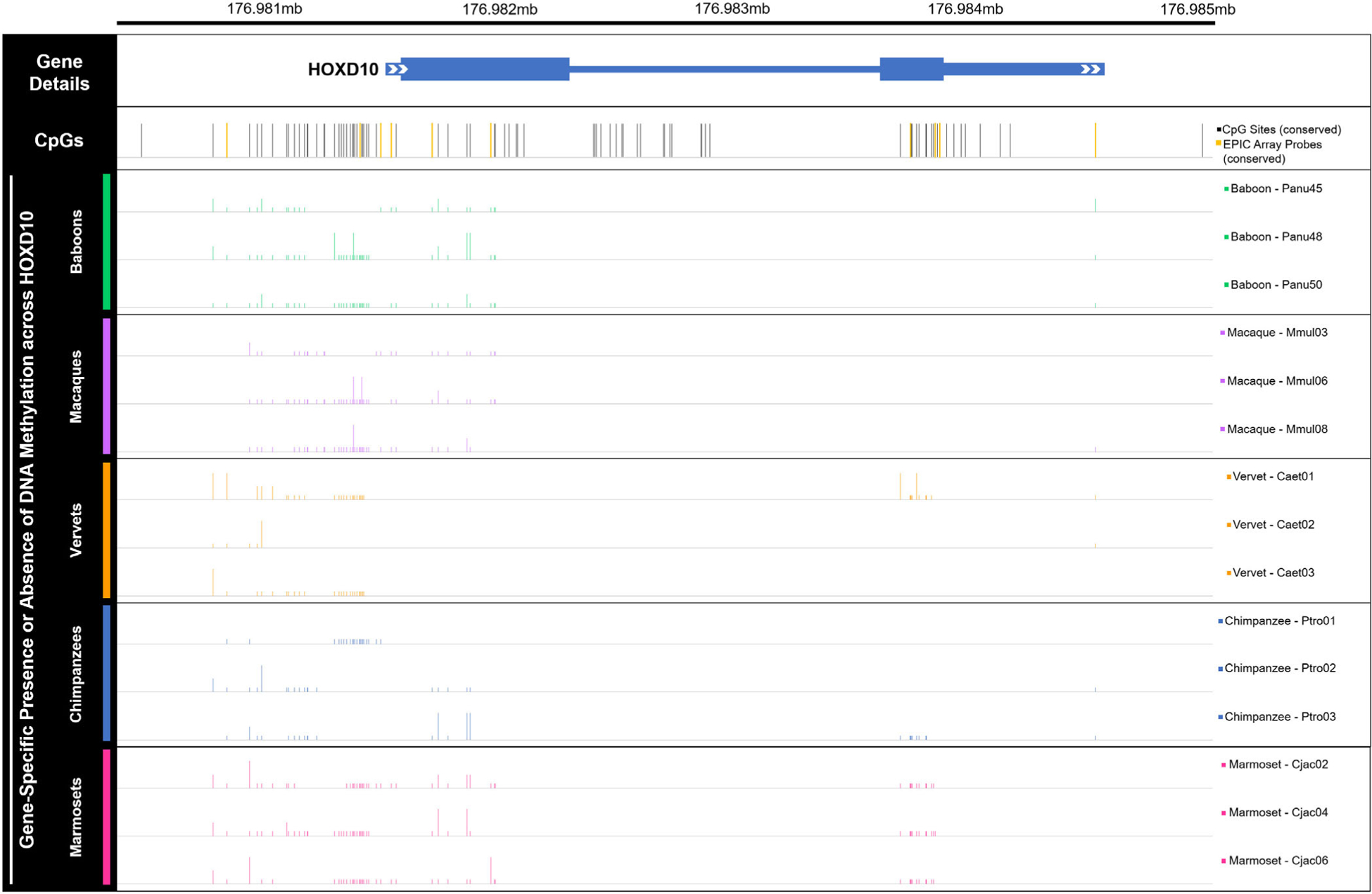The image size is (1372, 894).
Task: Click the EPIC Array Probes (conserved) legend entry
Action: click(1270, 151)
